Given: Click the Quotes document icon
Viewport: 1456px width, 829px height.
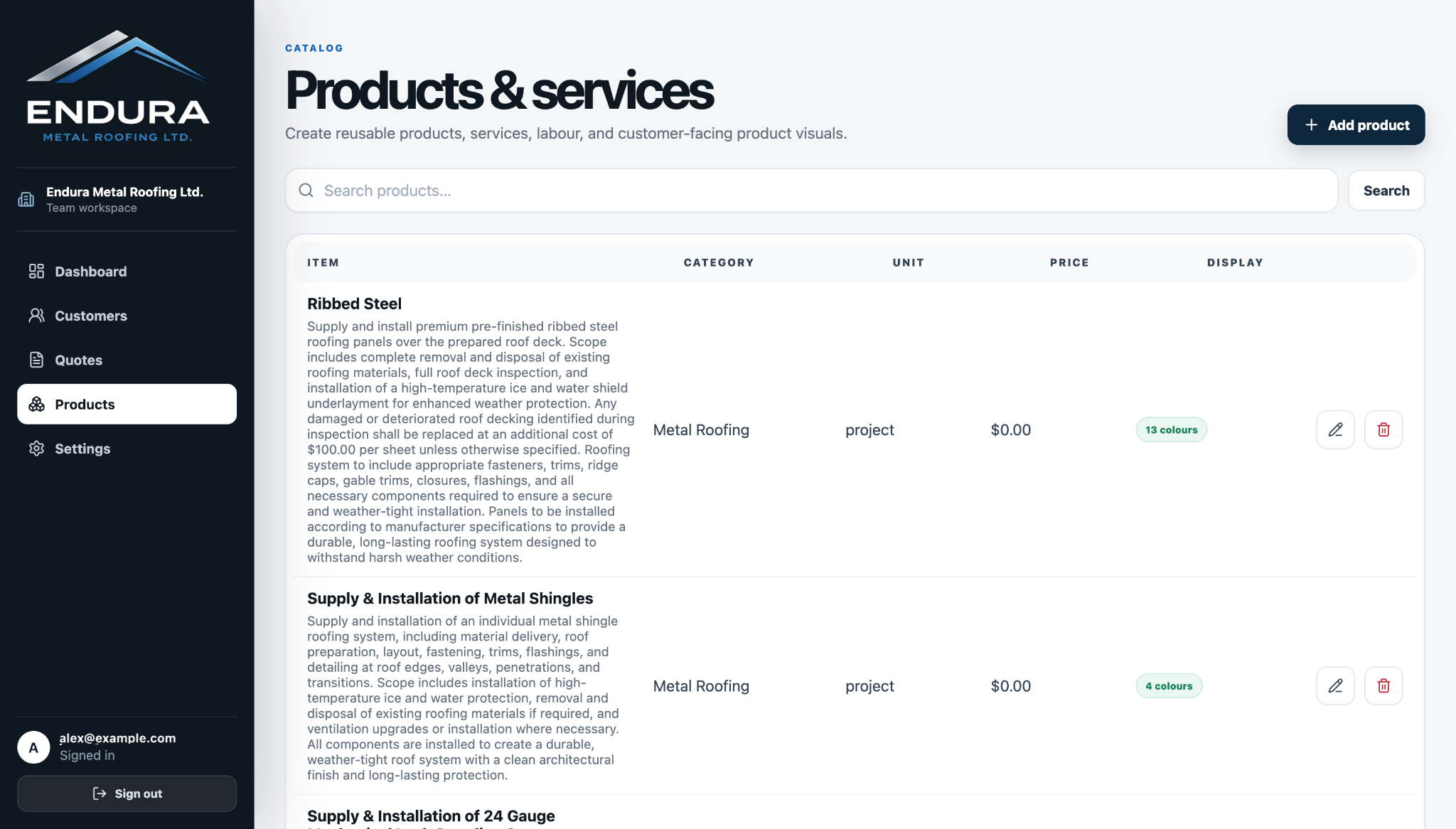Looking at the screenshot, I should pos(36,360).
